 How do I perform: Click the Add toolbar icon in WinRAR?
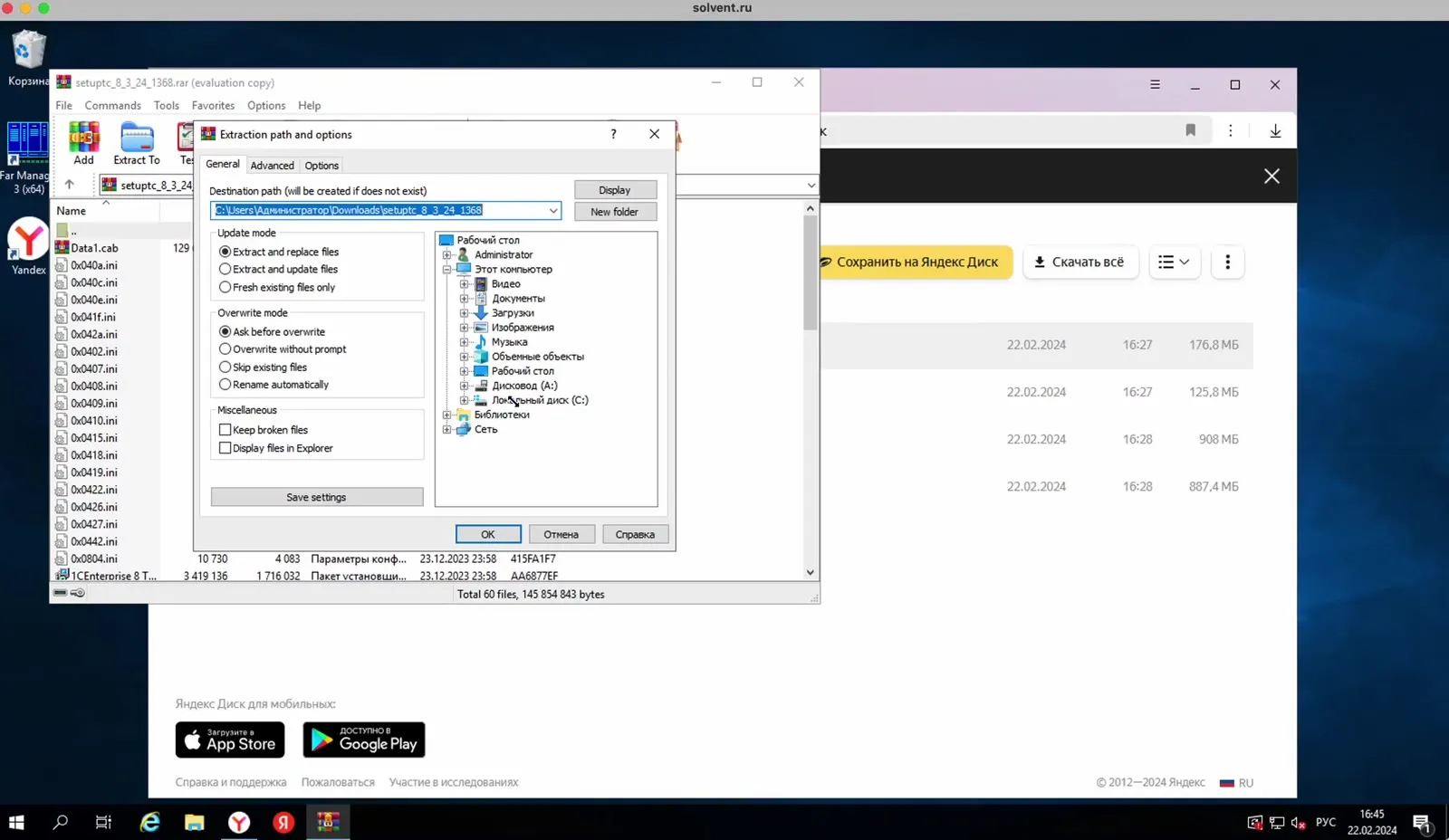pyautogui.click(x=83, y=143)
